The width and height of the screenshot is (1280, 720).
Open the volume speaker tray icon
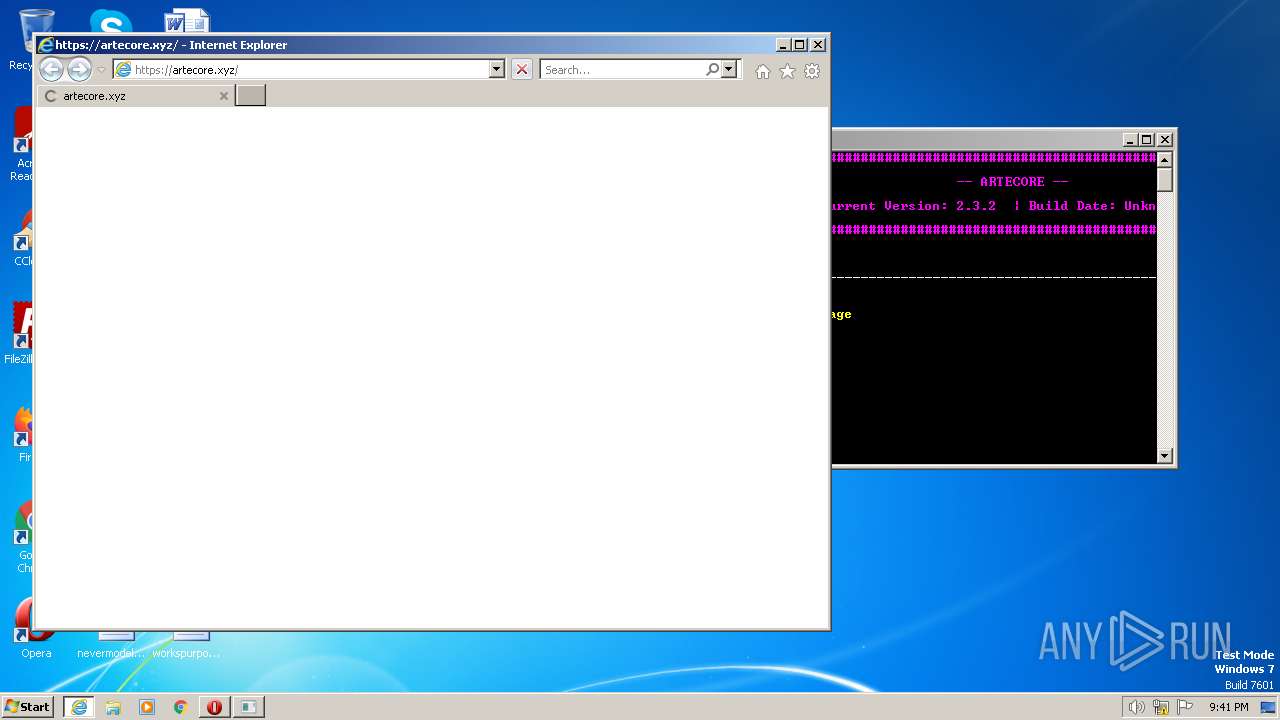click(1137, 707)
